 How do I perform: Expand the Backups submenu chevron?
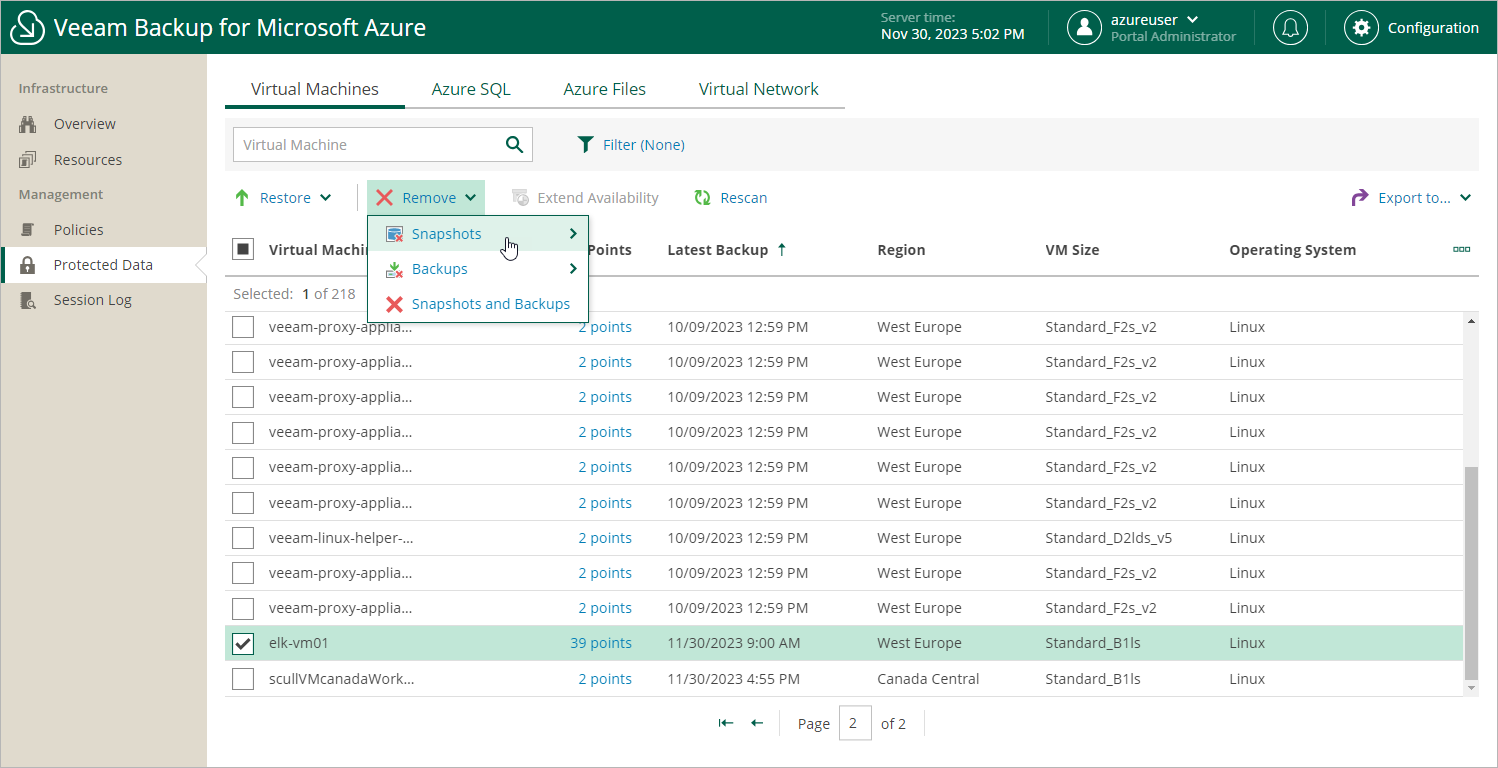click(x=573, y=269)
